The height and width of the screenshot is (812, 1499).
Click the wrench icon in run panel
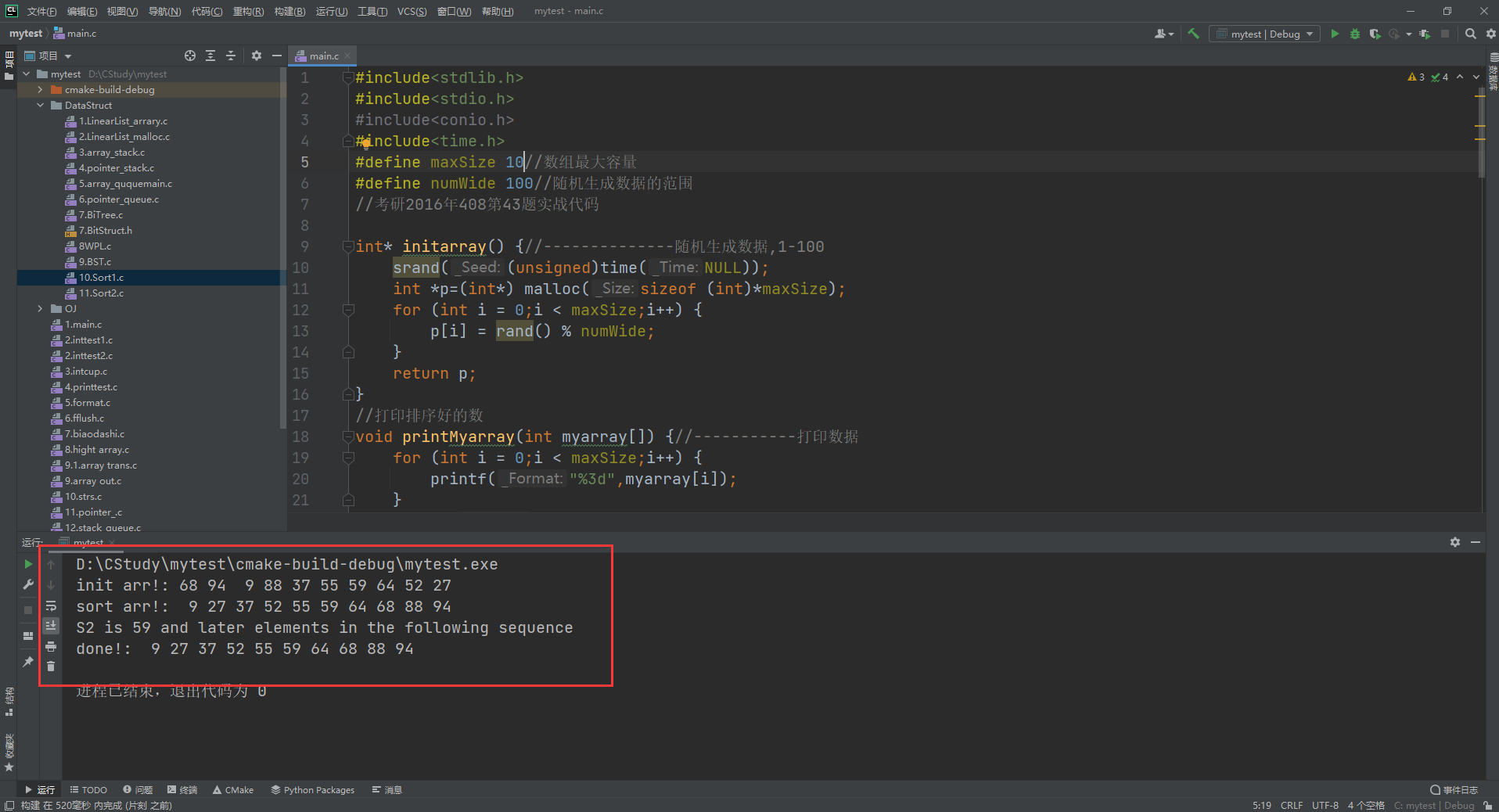tap(28, 584)
